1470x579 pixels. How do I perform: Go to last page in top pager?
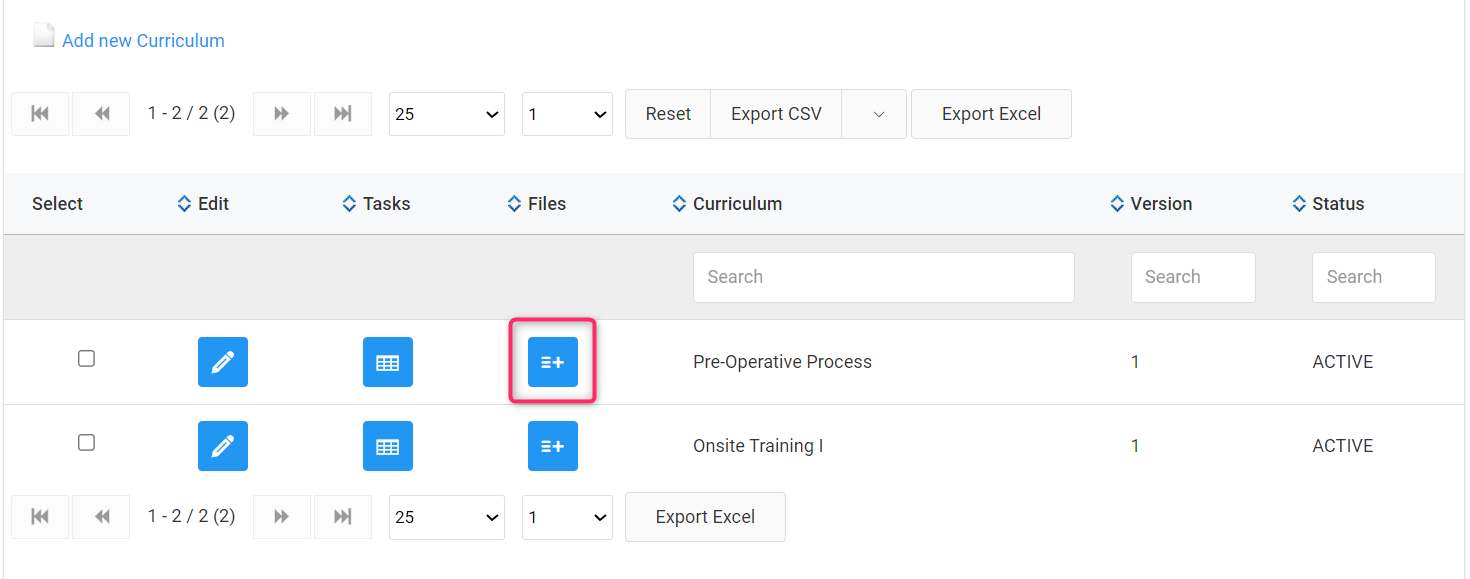(343, 114)
